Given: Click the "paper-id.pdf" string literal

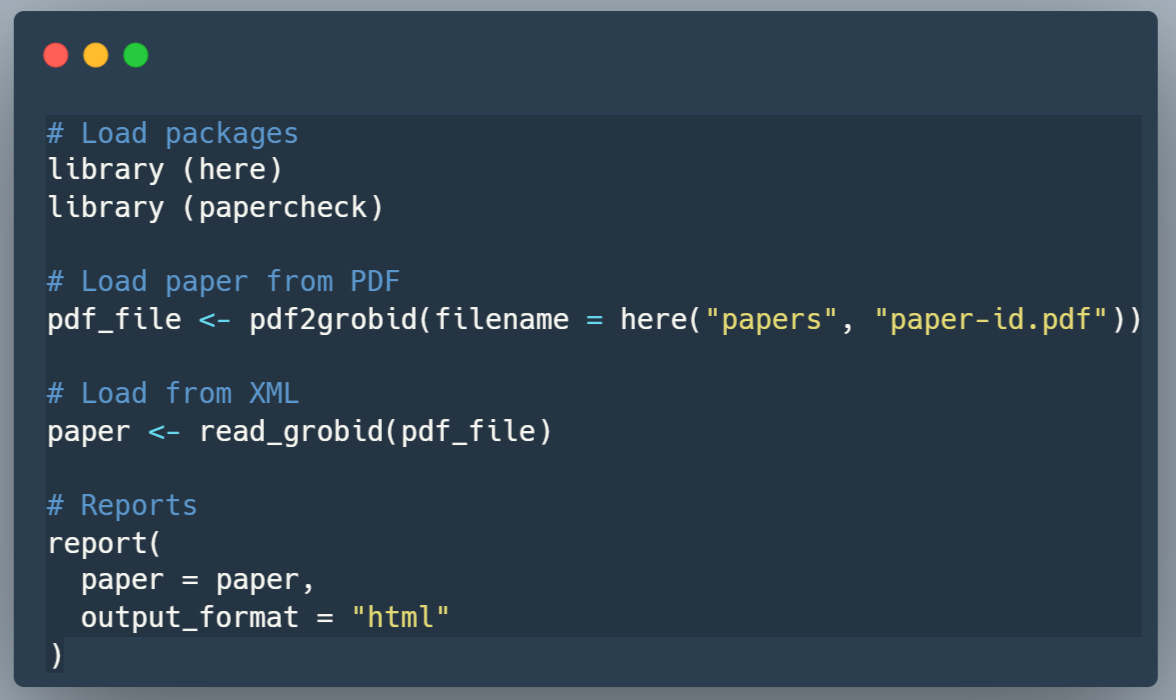Looking at the screenshot, I should tap(990, 320).
